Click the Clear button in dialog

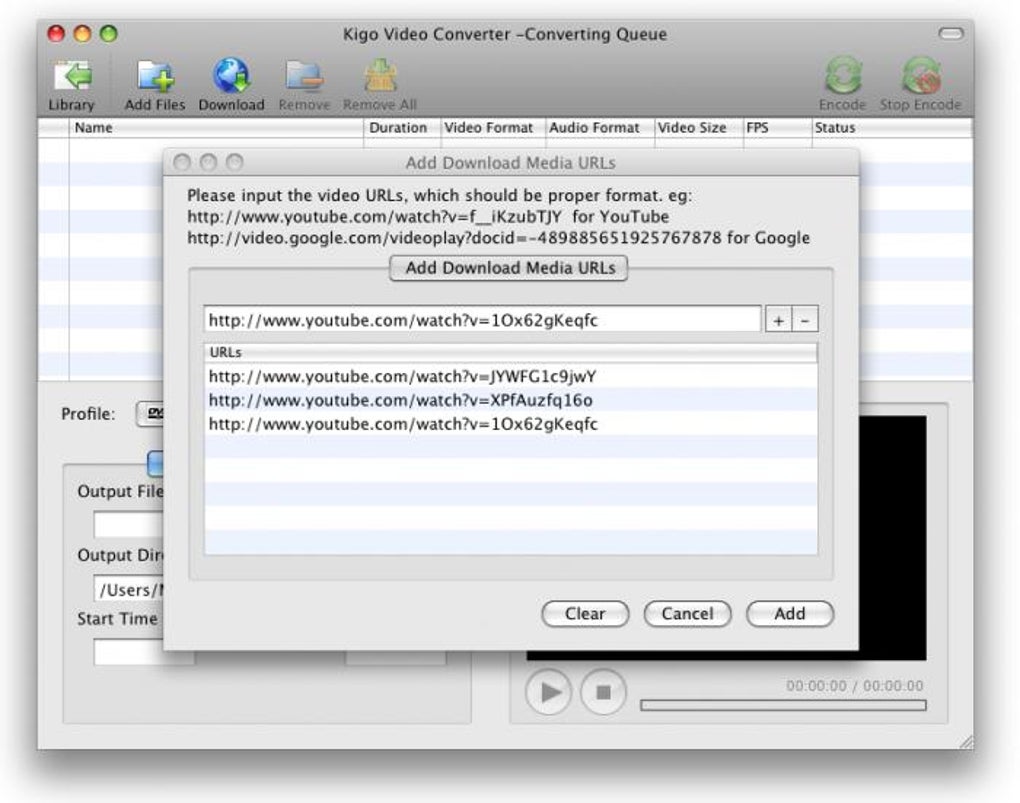(585, 614)
